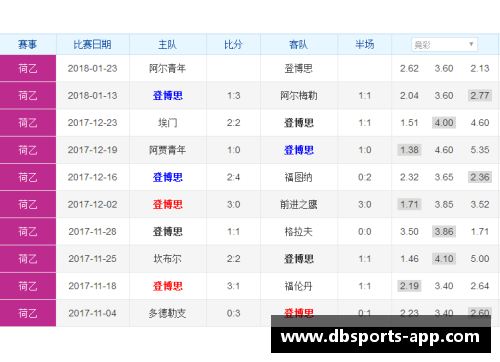Click the date 2018-01-23
Viewport: 500px width, 362px height.
pyautogui.click(x=92, y=68)
